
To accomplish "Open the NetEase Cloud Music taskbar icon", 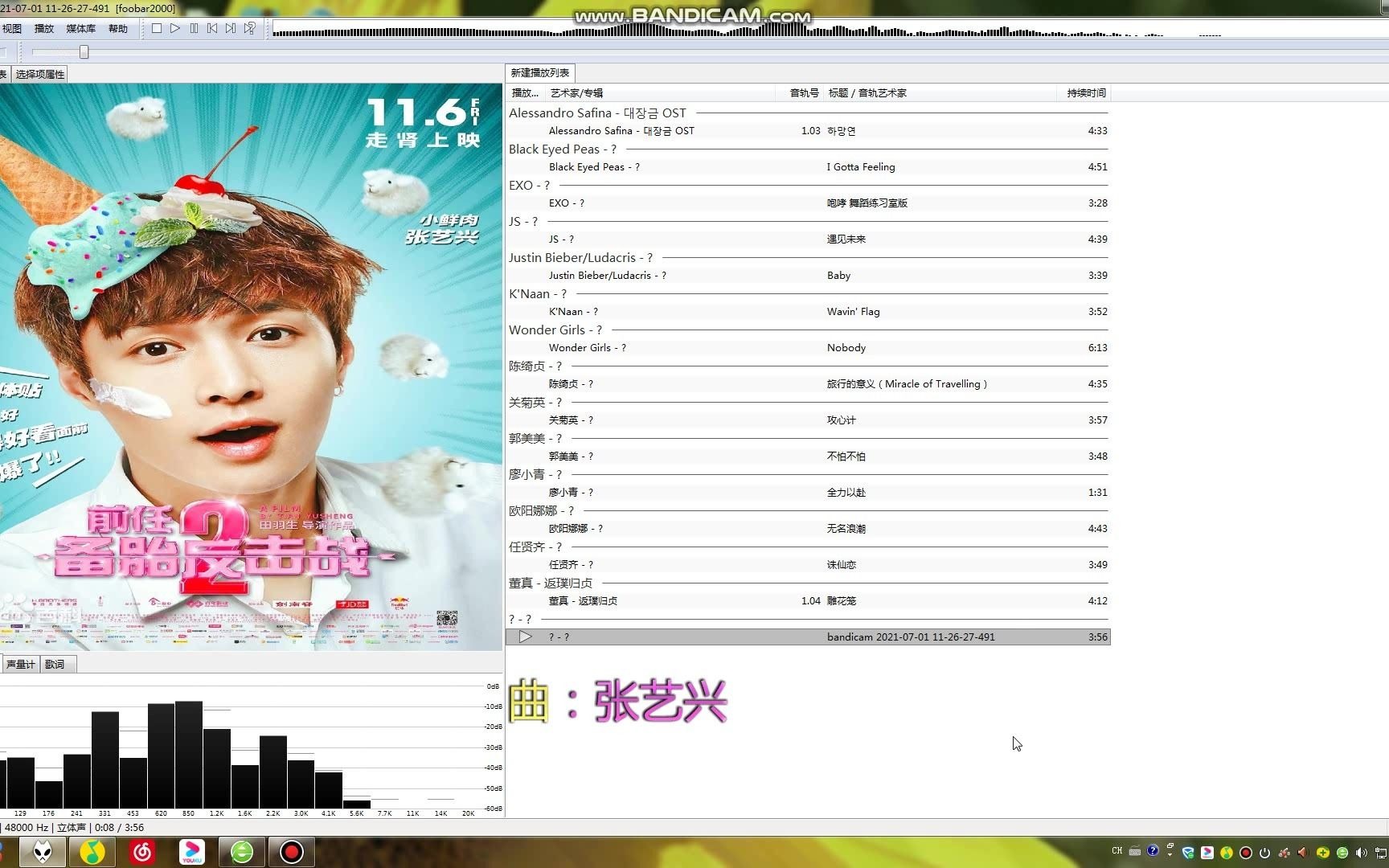I will [142, 852].
